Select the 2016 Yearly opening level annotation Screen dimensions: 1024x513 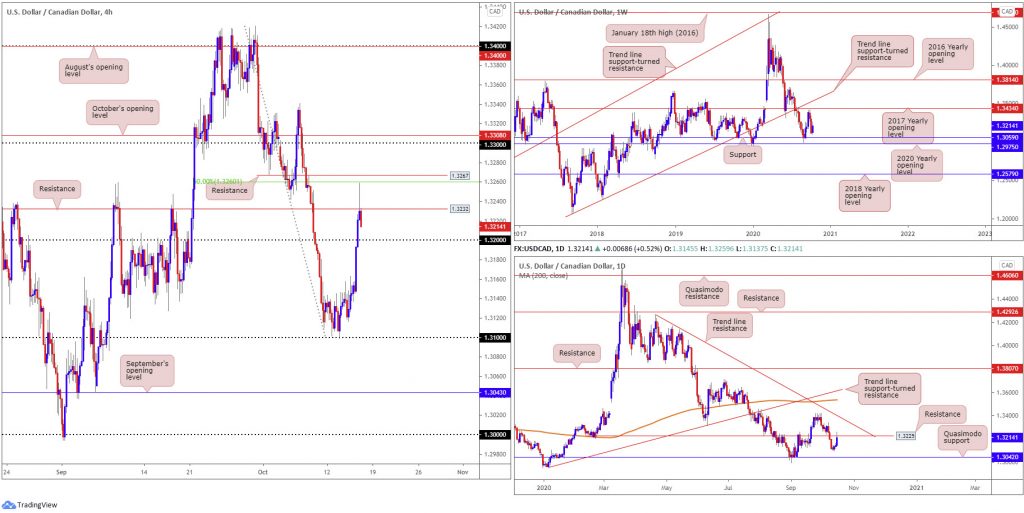[949, 53]
